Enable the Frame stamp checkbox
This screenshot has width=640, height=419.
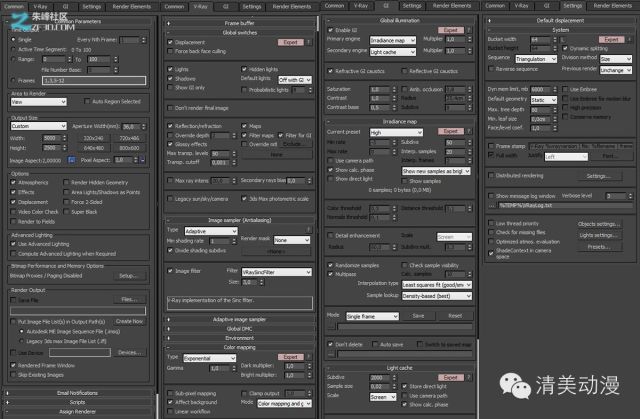[x=491, y=146]
